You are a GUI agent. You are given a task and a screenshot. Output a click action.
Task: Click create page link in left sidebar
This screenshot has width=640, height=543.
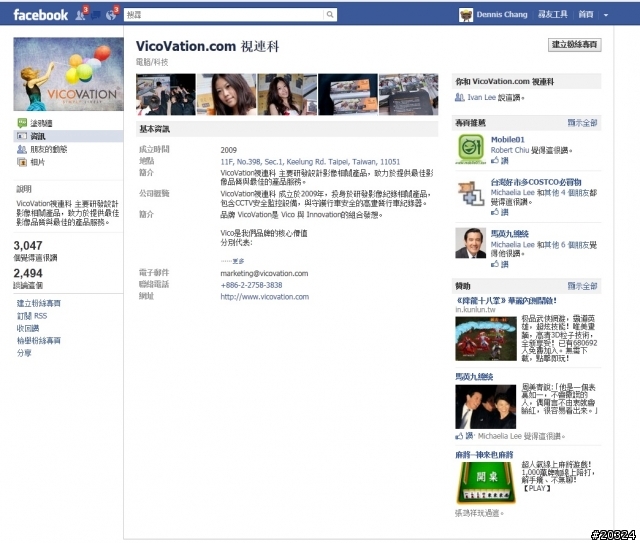[38, 303]
